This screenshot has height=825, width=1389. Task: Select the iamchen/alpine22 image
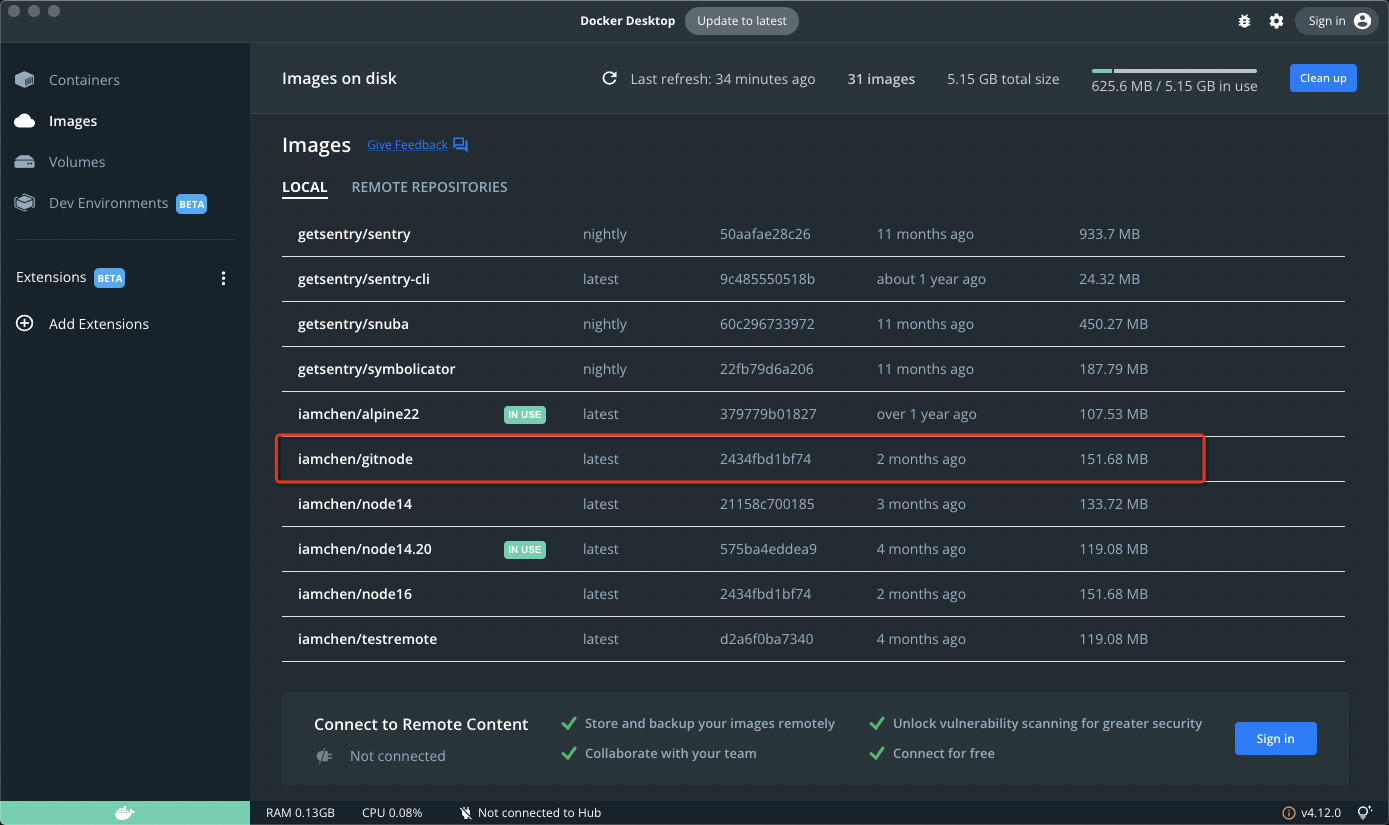[813, 414]
